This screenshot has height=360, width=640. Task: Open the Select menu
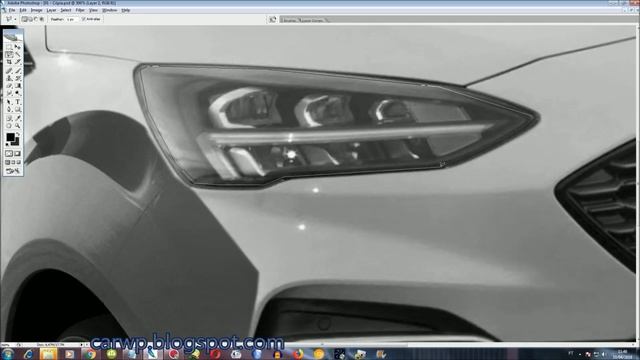click(x=66, y=10)
